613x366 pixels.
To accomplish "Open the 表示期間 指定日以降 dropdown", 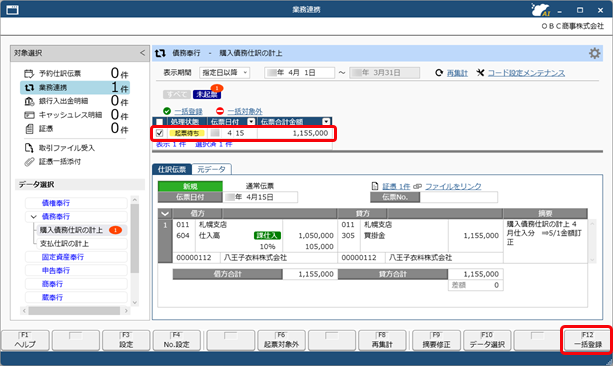I will (224, 73).
